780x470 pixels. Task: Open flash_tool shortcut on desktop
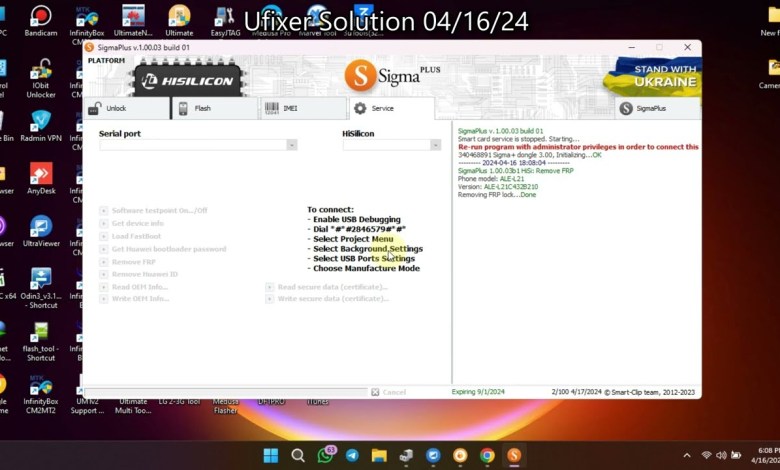(x=41, y=342)
